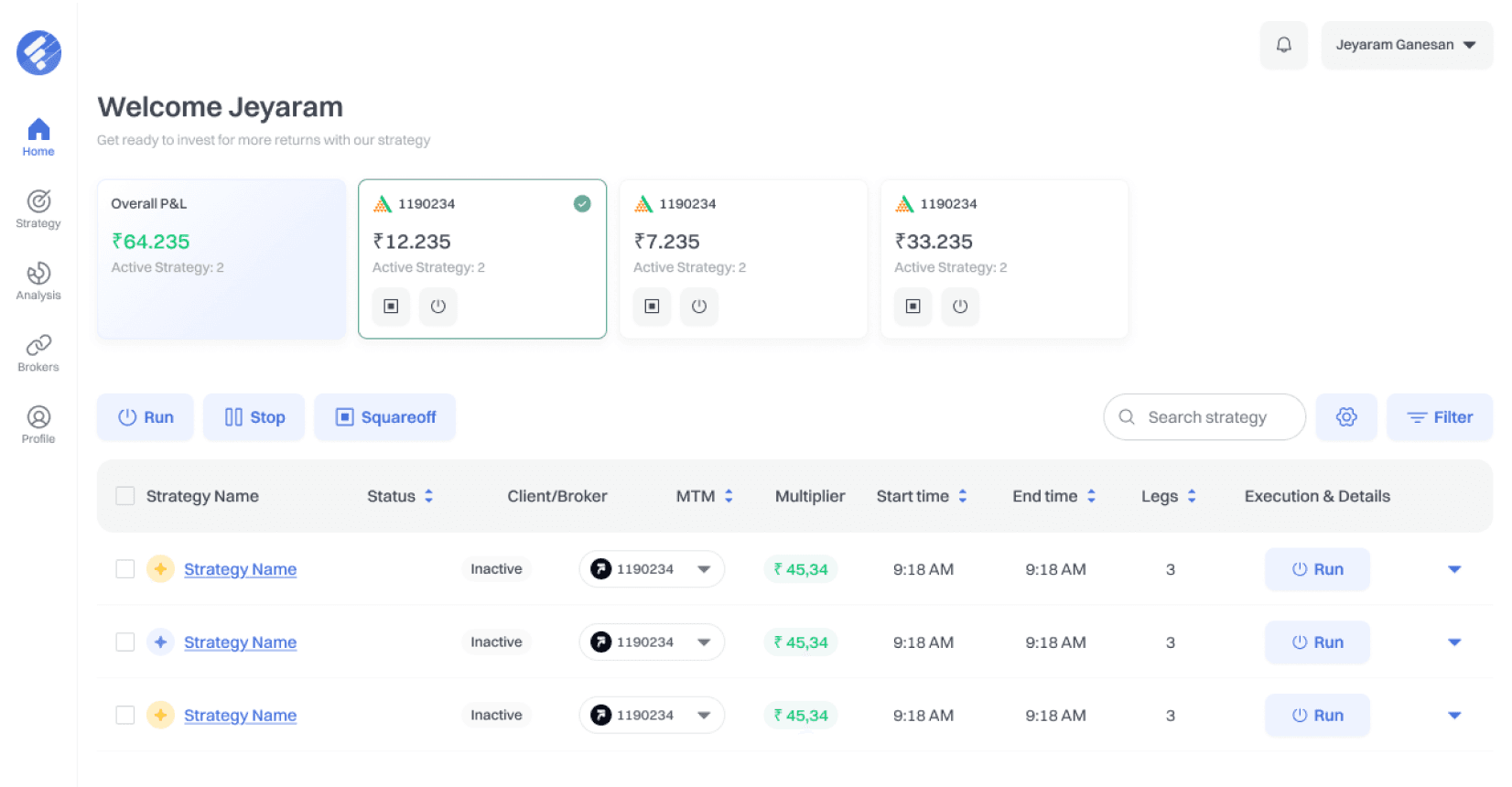
Task: Expand details arrow of first strategy row
Action: [x=1454, y=569]
